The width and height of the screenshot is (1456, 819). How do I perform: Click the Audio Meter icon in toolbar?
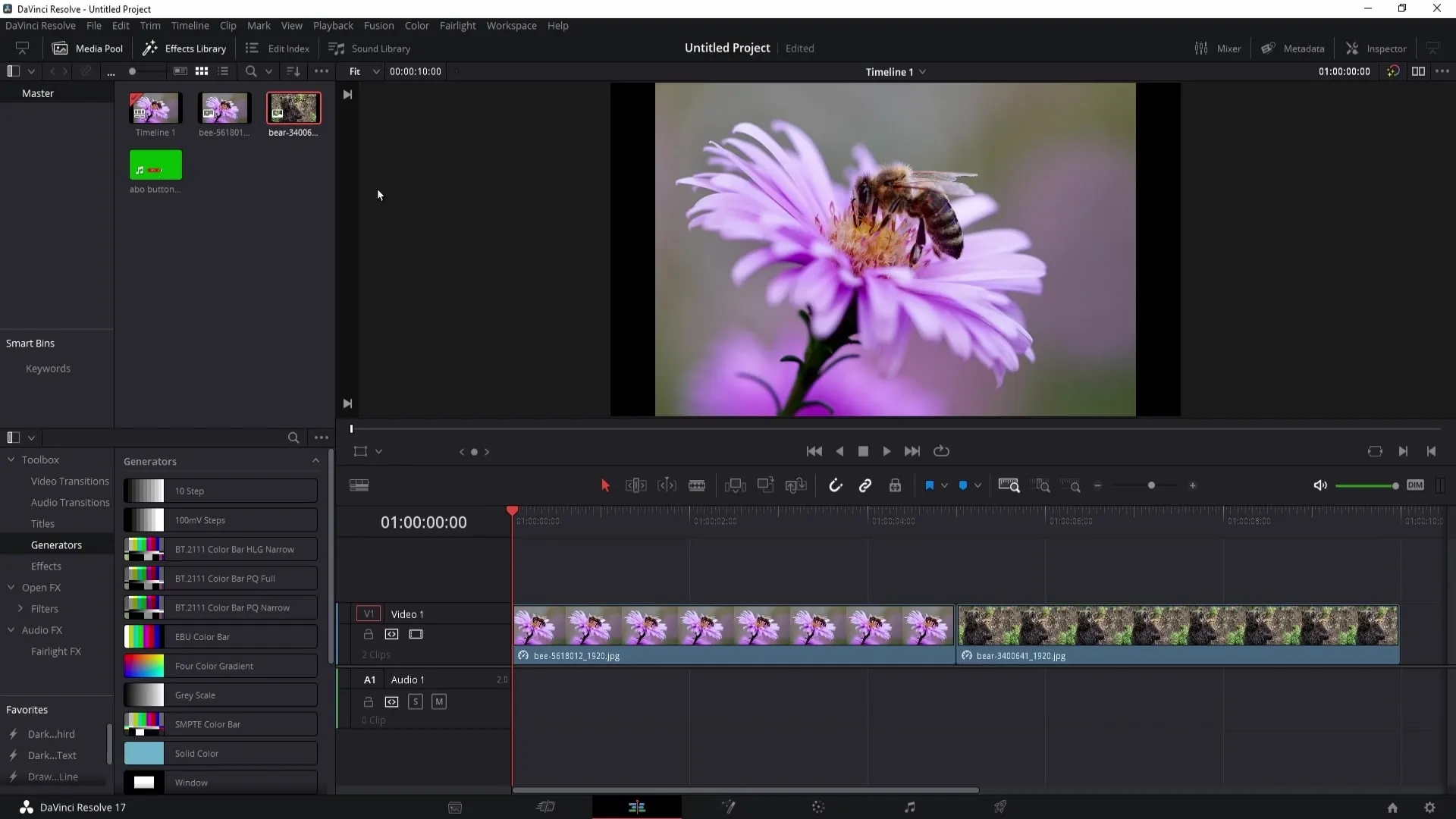[1440, 485]
